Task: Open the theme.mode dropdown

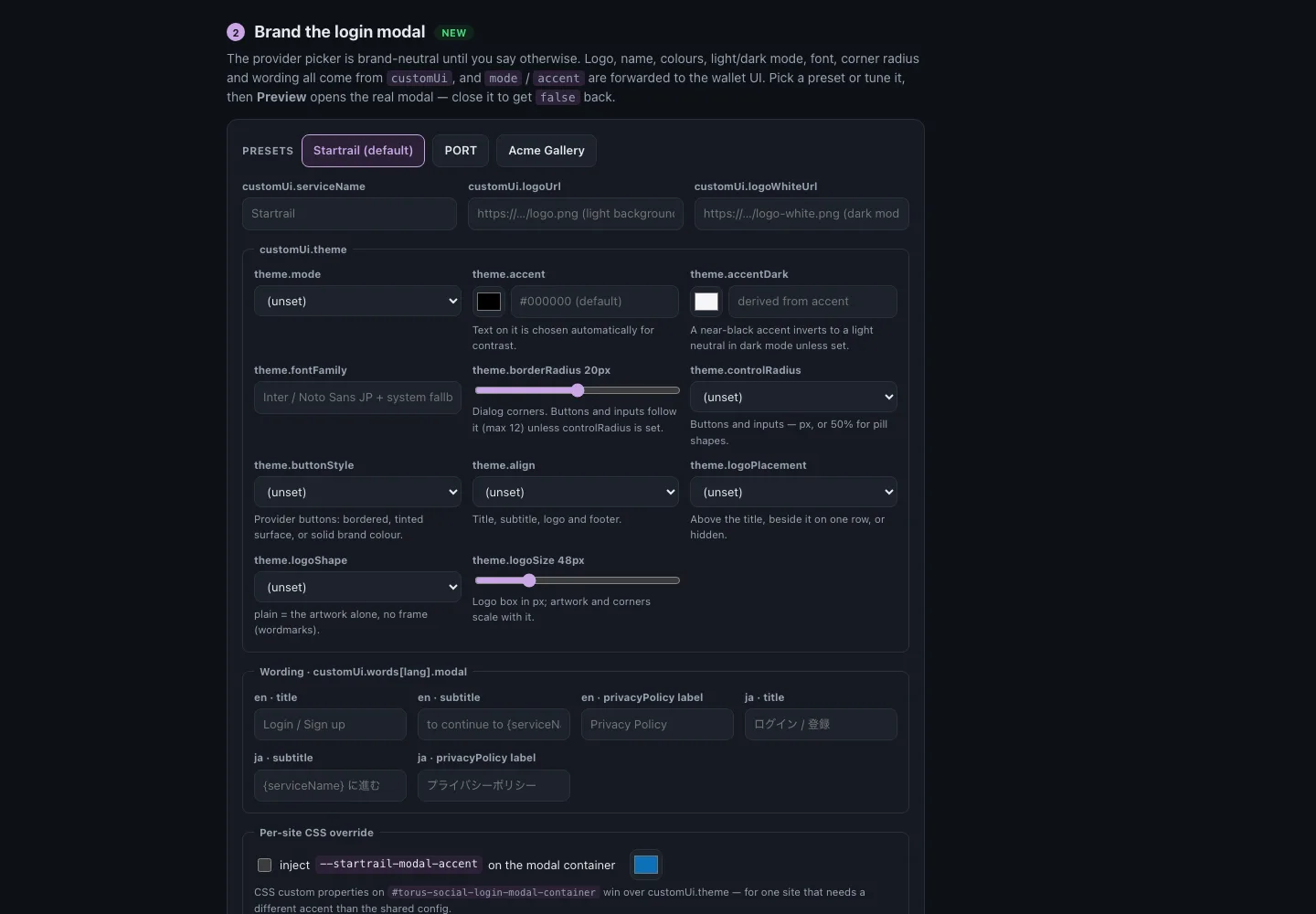Action: tap(357, 301)
